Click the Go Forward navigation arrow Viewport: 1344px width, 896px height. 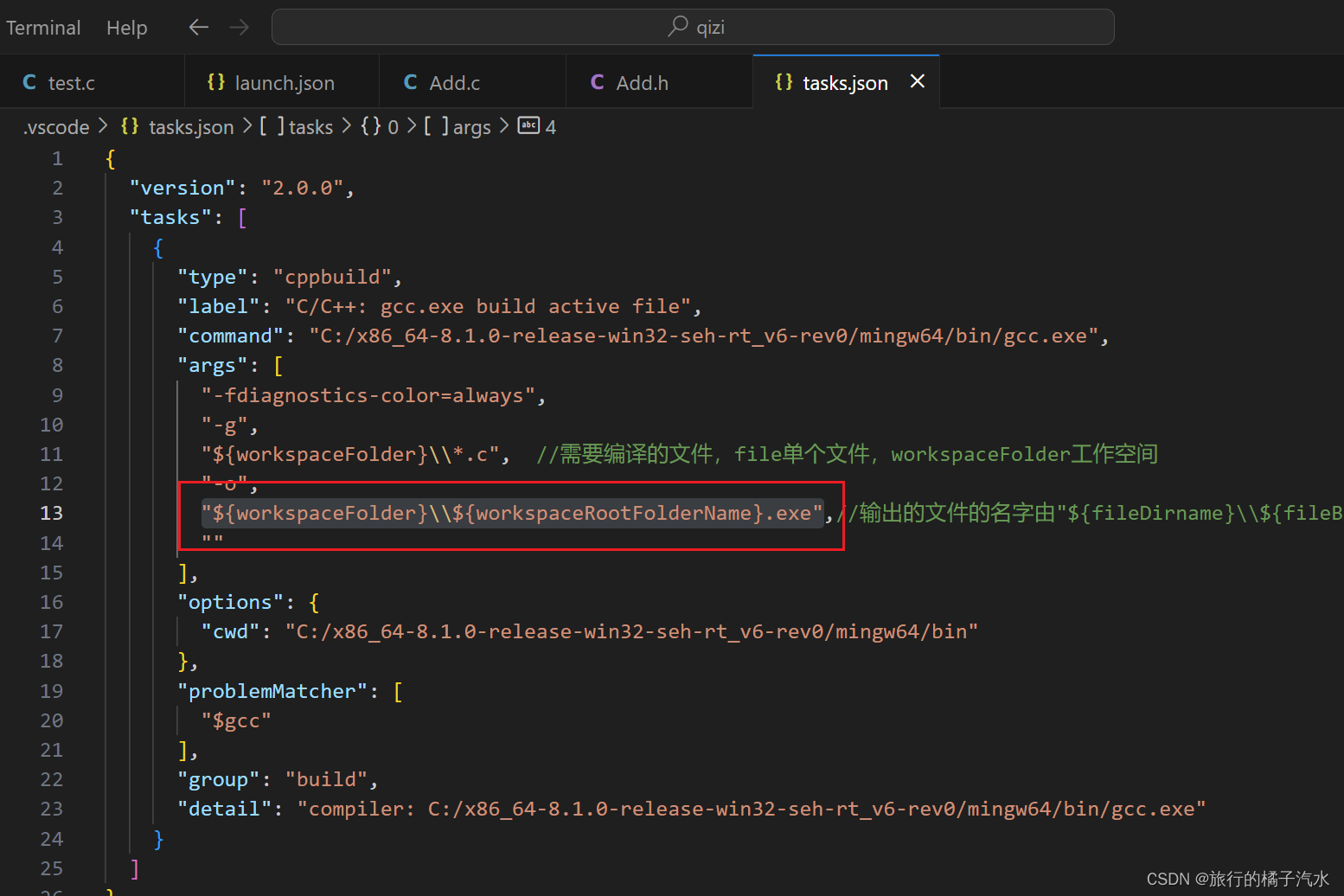(x=239, y=27)
